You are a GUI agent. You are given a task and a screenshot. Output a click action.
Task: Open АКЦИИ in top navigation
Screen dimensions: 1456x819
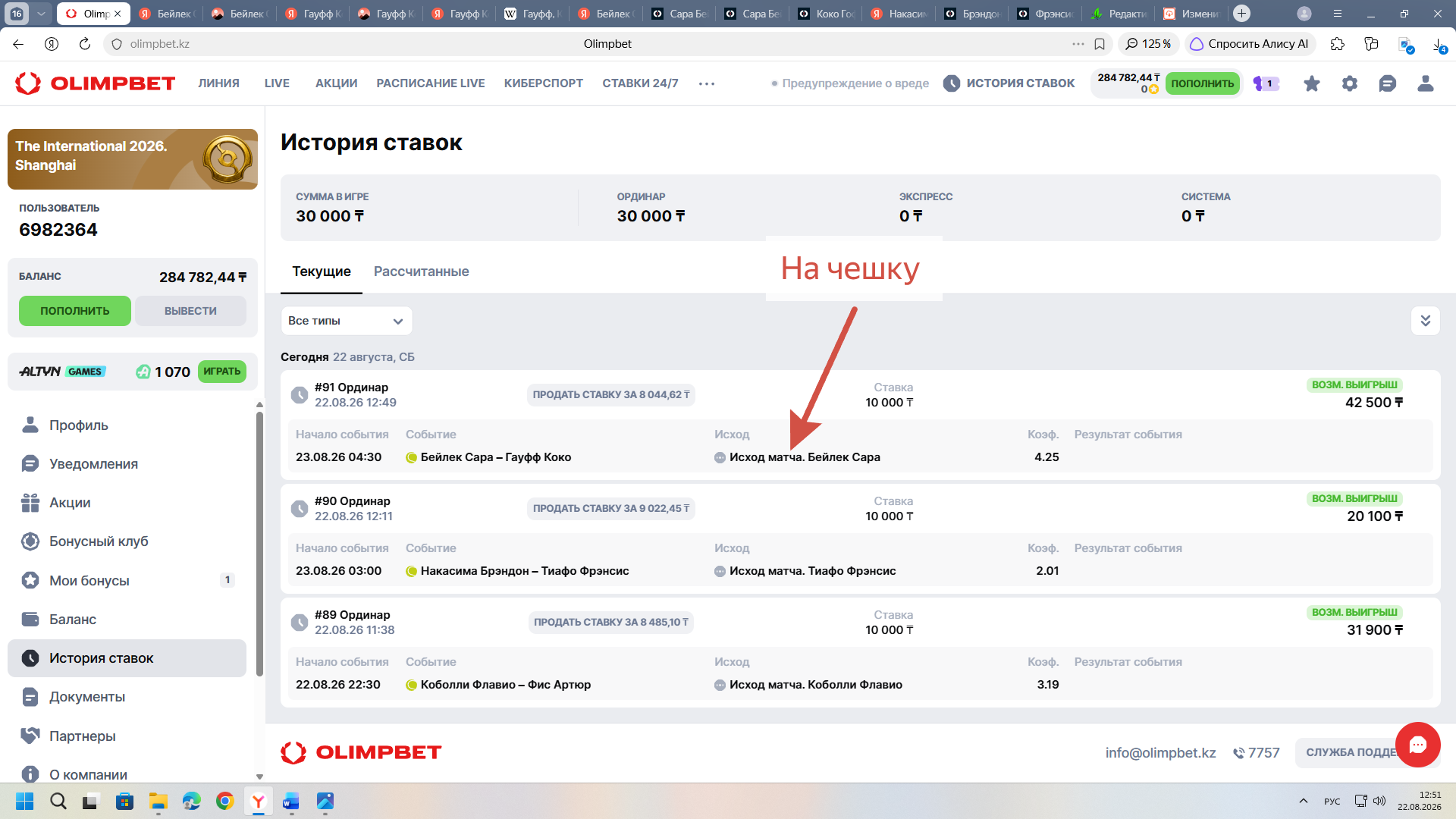click(x=337, y=83)
